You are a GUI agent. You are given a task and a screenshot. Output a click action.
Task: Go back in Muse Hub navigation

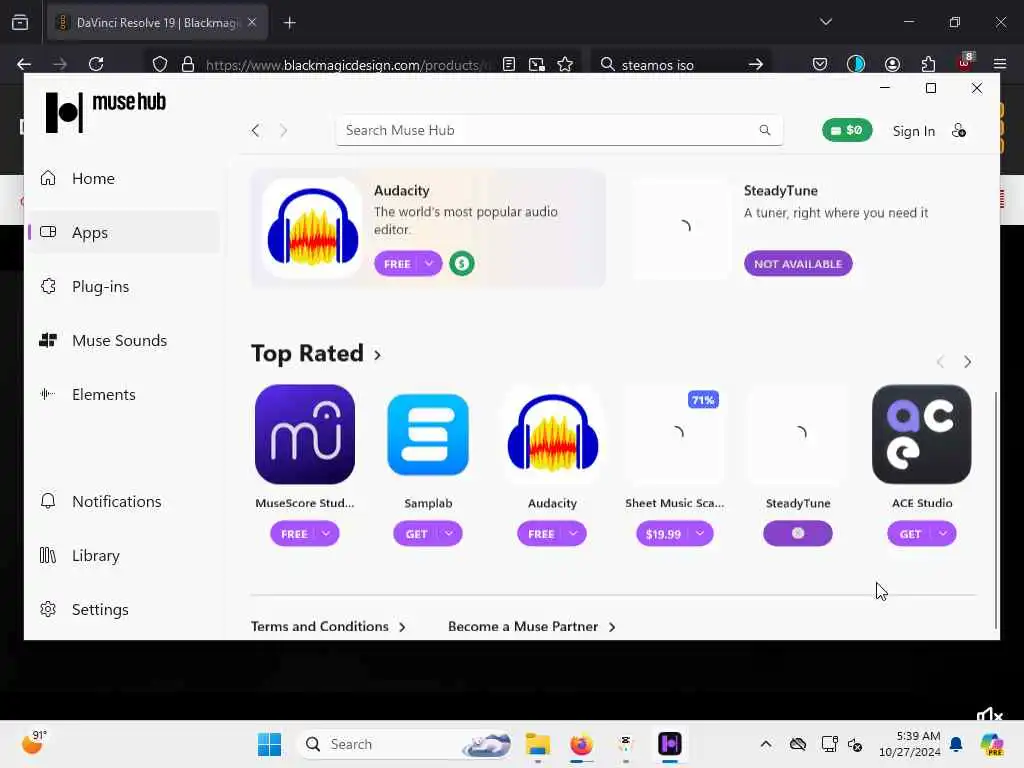(255, 131)
